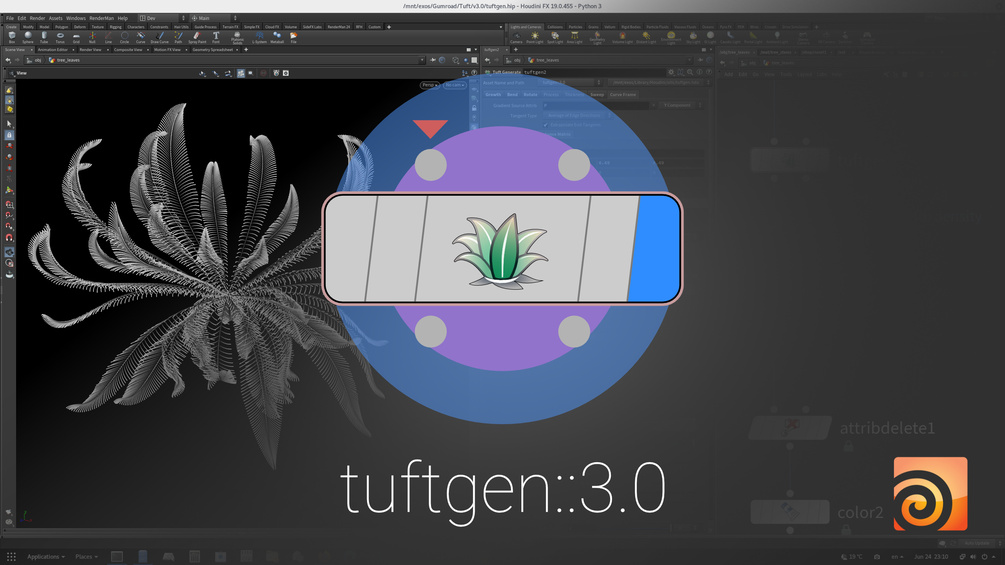Click the date and time in the taskbar

[931, 557]
